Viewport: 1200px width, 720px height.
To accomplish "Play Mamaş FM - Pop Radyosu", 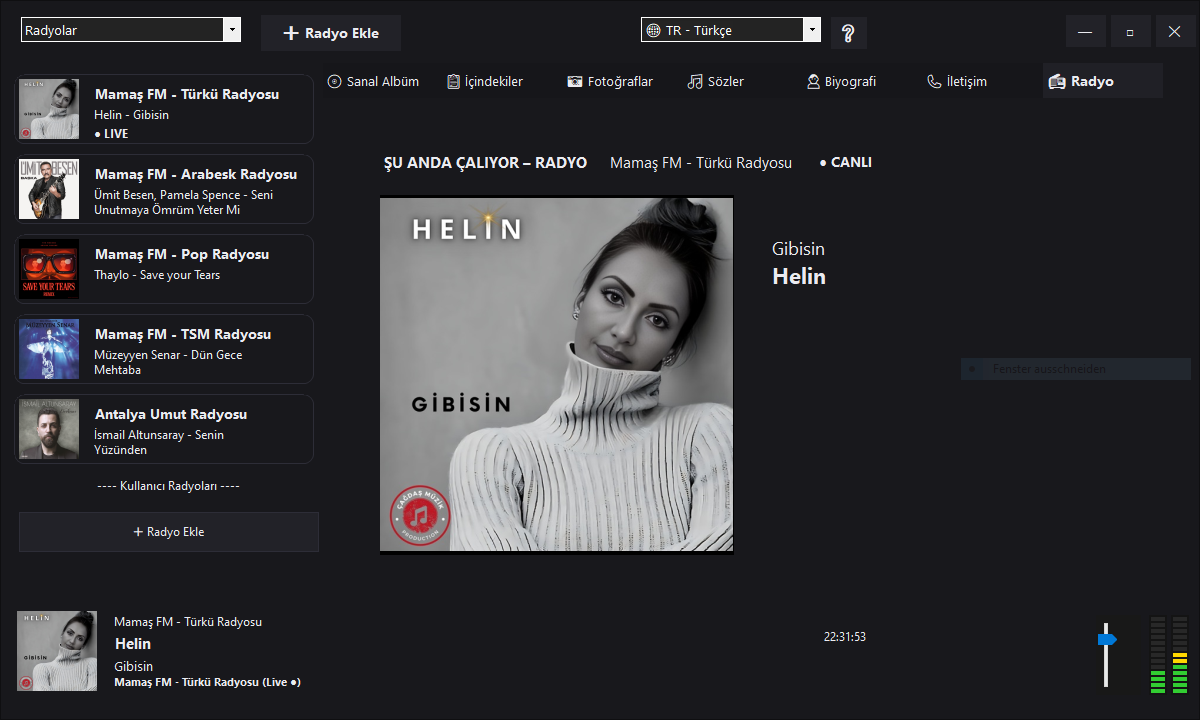I will pyautogui.click(x=165, y=269).
